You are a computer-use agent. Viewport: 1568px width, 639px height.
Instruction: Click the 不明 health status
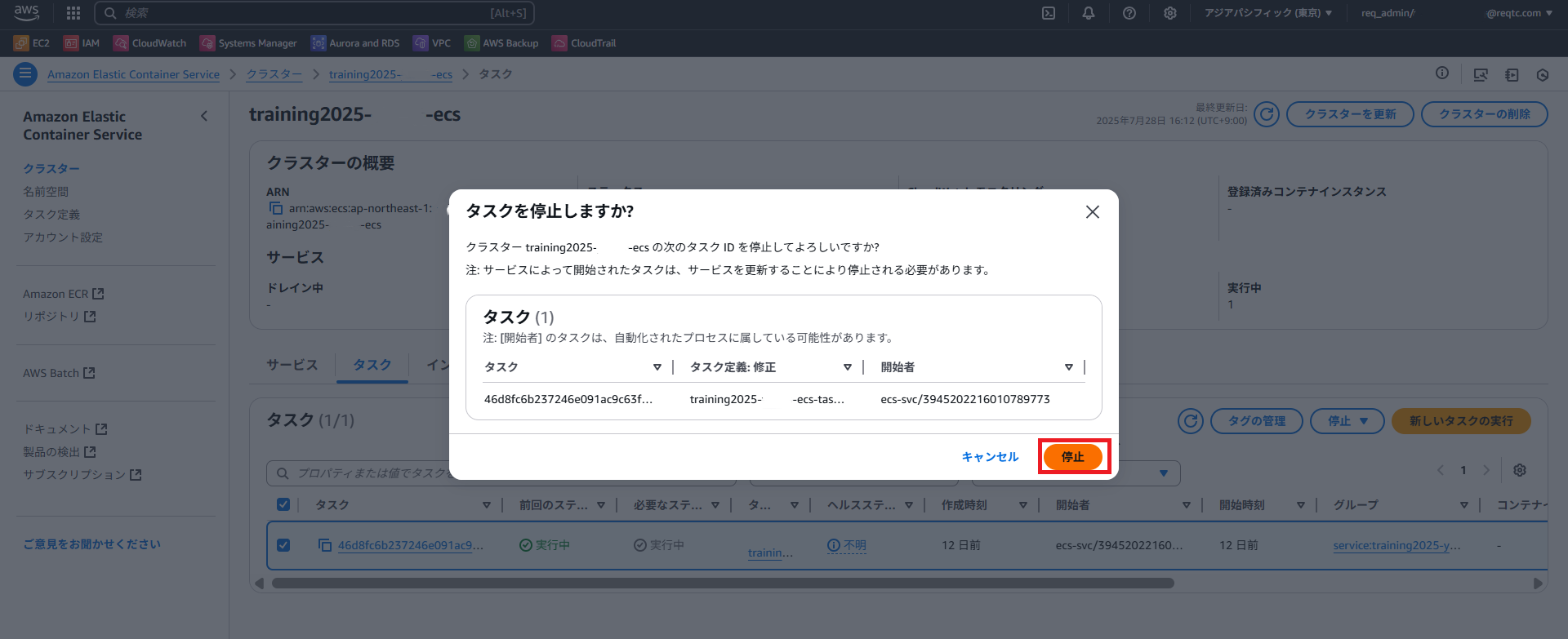pos(847,545)
